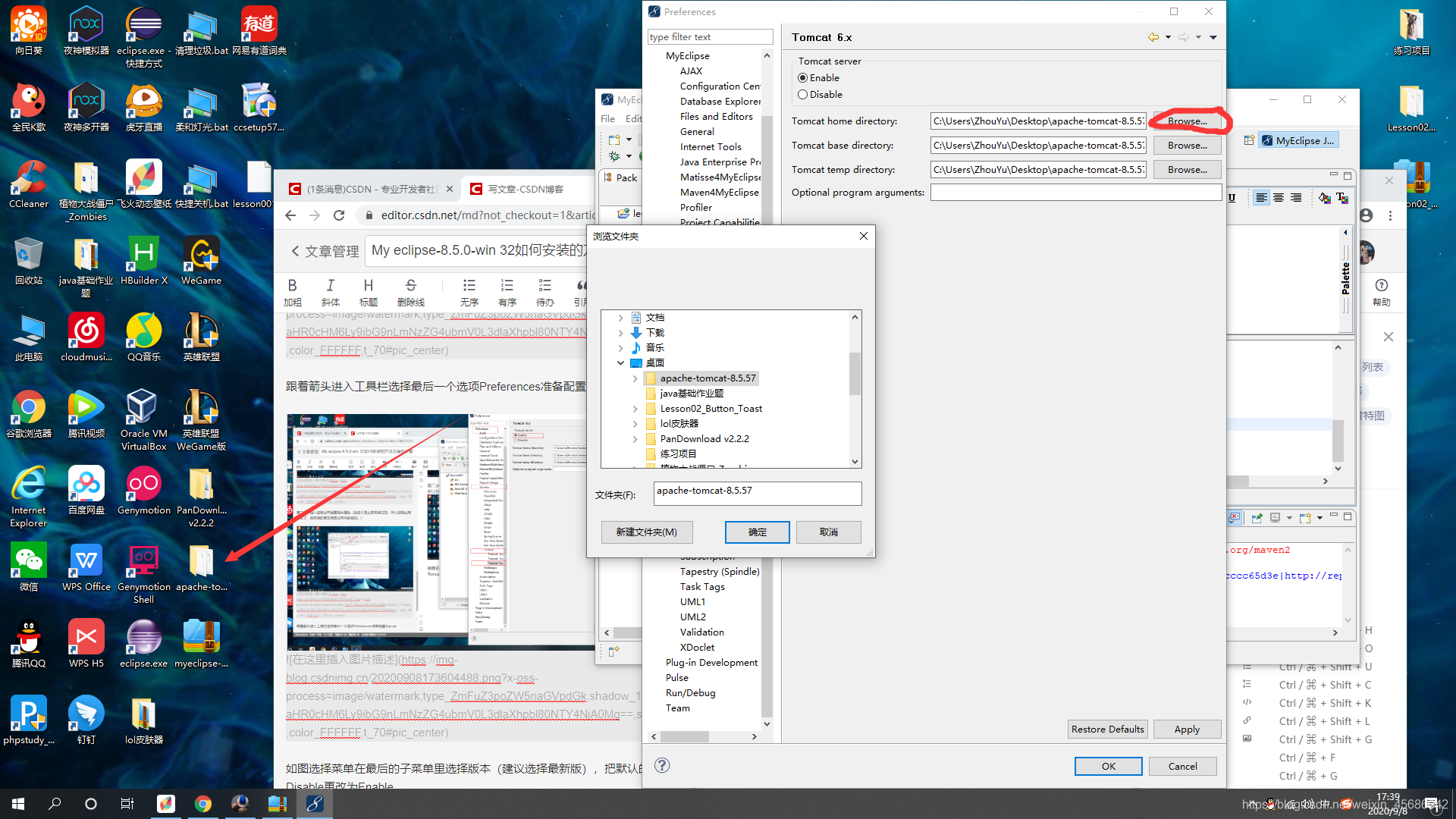
Task: Click the 文章管理 back link
Action: click(x=325, y=251)
